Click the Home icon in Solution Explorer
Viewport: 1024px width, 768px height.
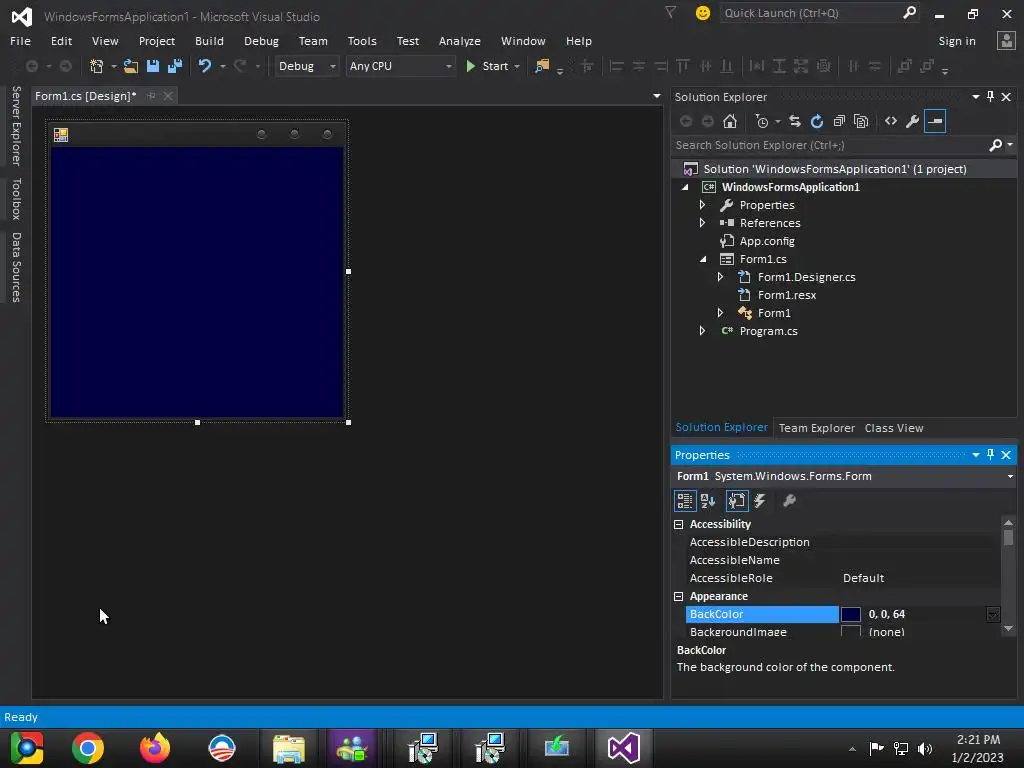pos(730,121)
